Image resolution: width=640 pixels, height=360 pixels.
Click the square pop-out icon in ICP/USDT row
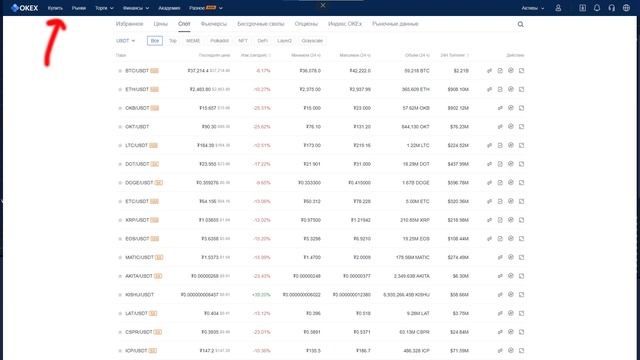click(522, 351)
